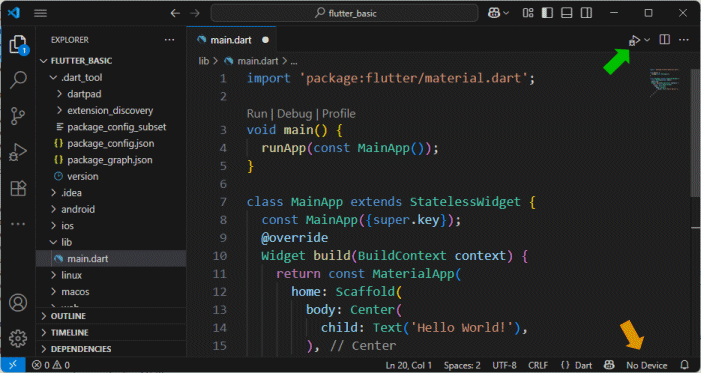Screen dimensions: 701x373
Task: Change UTF-8 file encoding
Action: [x=504, y=365]
